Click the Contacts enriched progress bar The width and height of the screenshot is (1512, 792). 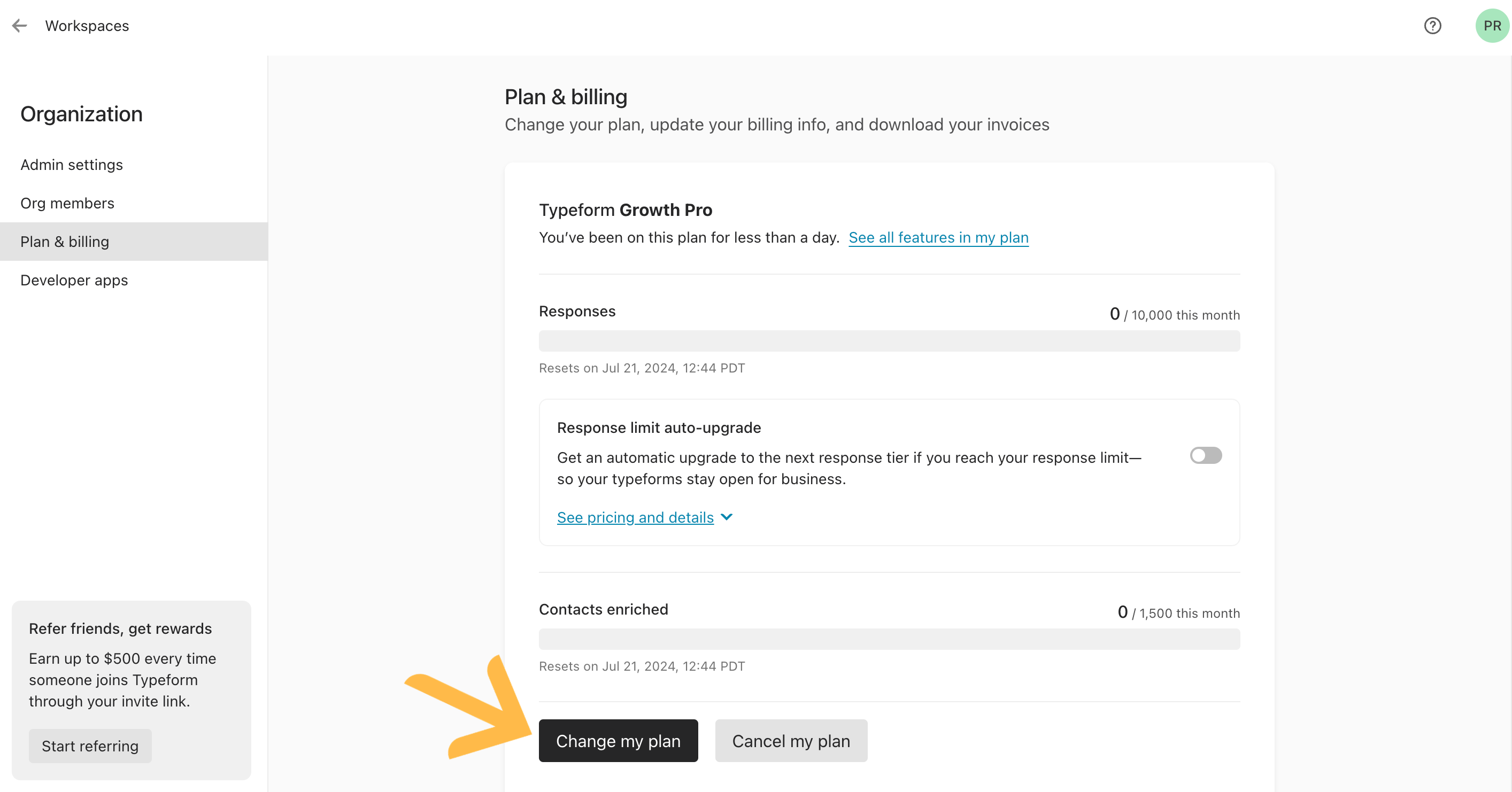[x=889, y=639]
